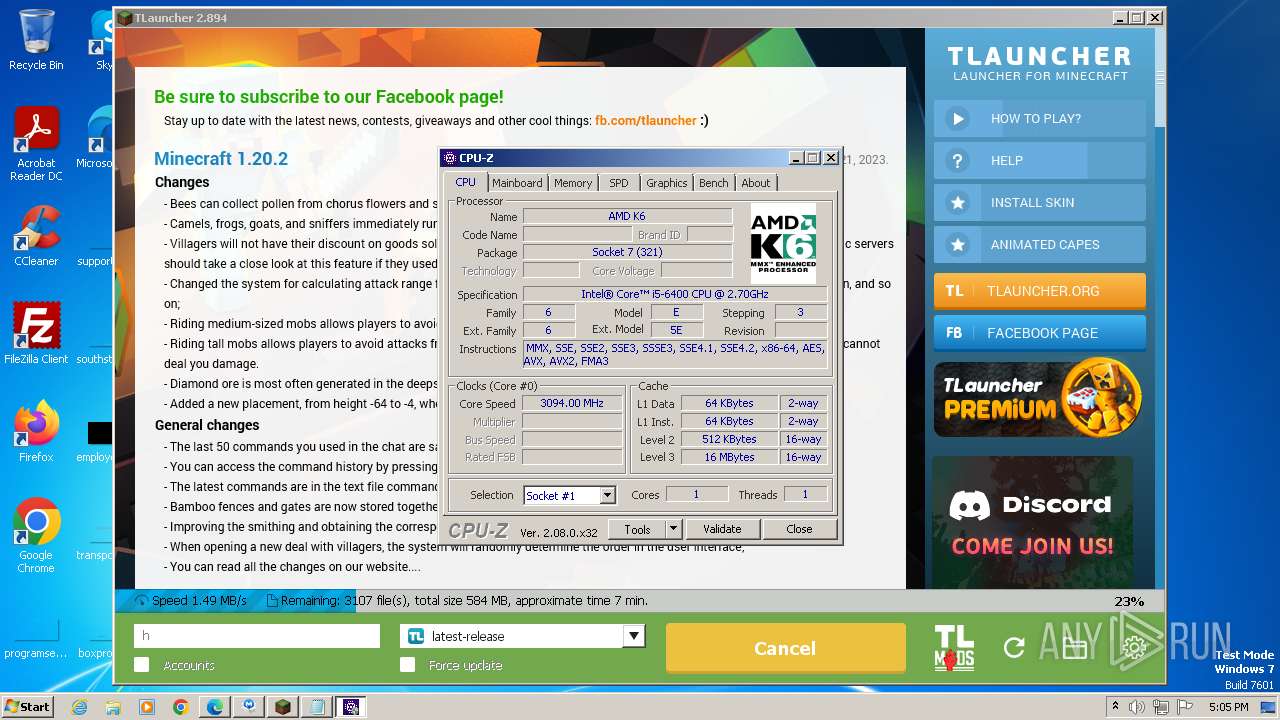This screenshot has width=1280, height=720.
Task: Switch to the Mainboard tab
Action: [x=517, y=183]
